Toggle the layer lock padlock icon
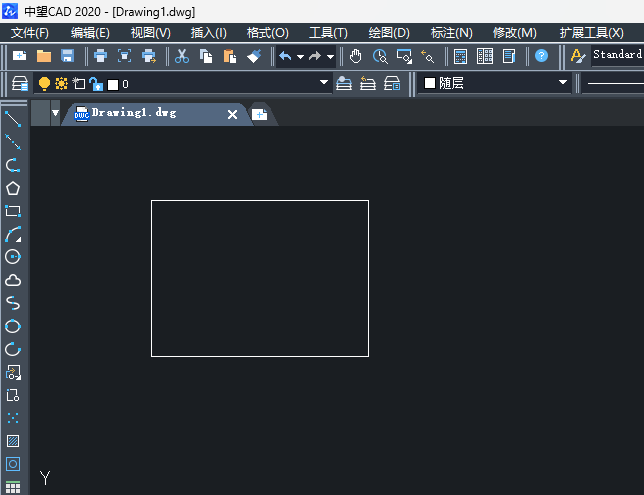The width and height of the screenshot is (644, 495). pos(96,84)
